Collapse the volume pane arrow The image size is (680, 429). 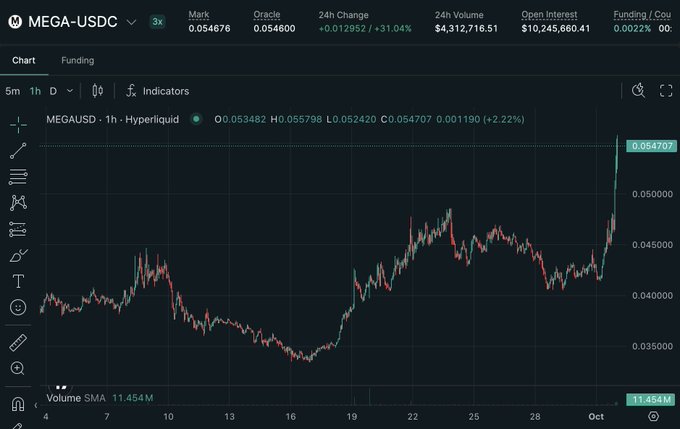click(x=36, y=406)
